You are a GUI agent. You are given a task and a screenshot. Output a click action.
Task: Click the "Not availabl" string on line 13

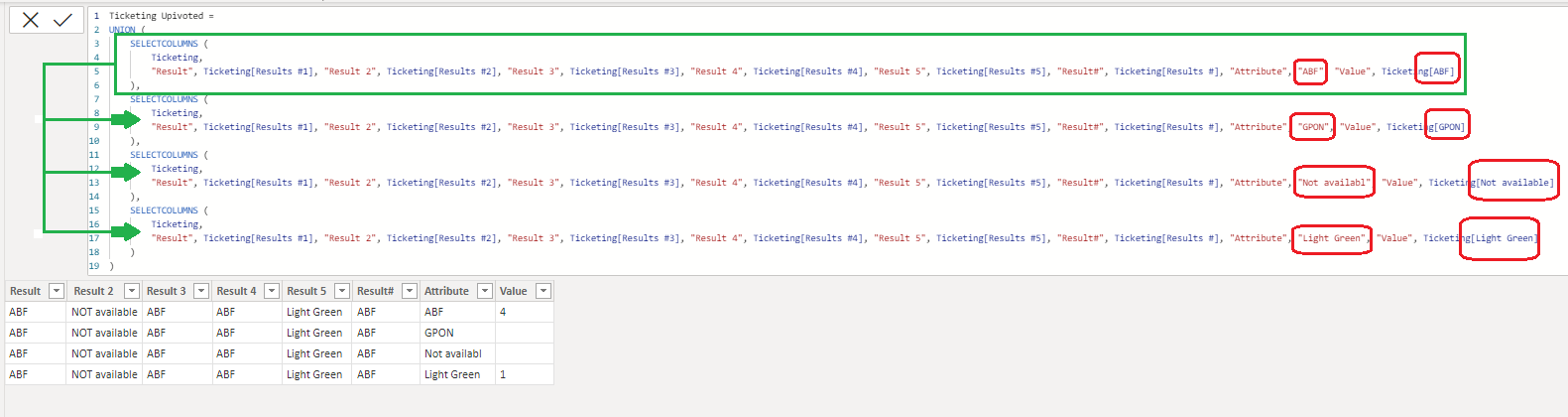(1335, 183)
